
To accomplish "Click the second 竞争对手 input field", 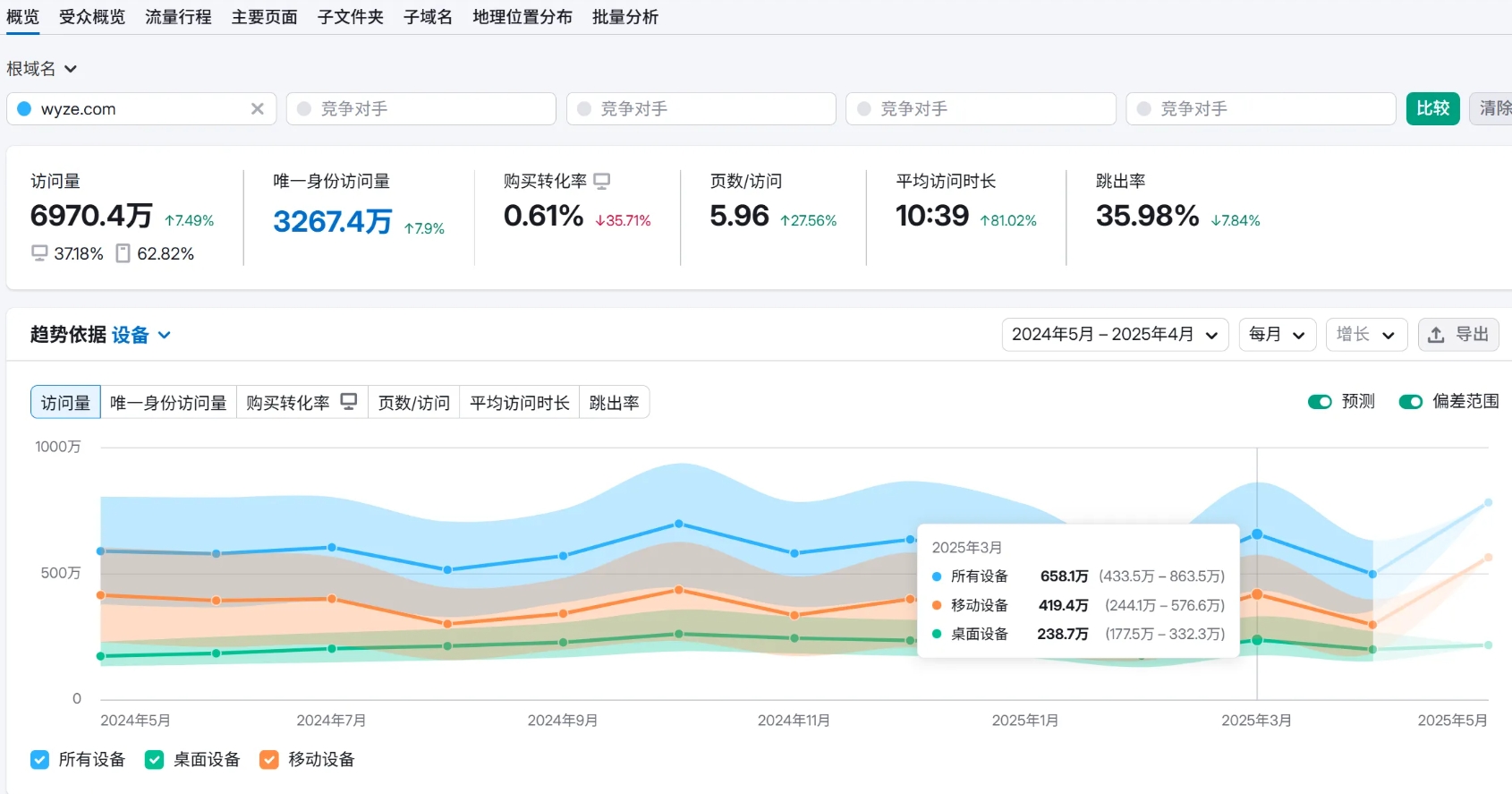I will click(x=701, y=108).
